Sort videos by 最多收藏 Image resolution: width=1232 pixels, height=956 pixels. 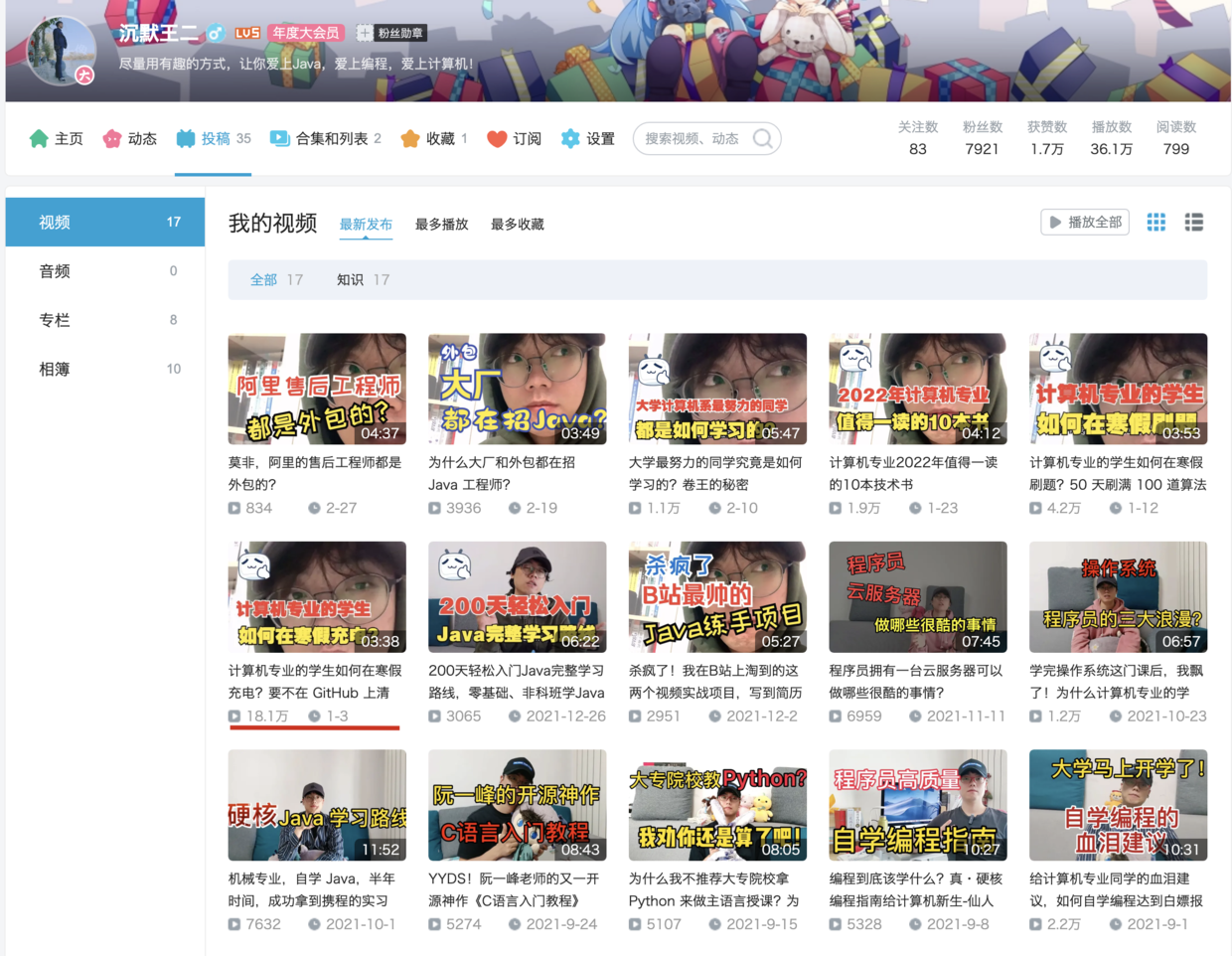(x=517, y=225)
